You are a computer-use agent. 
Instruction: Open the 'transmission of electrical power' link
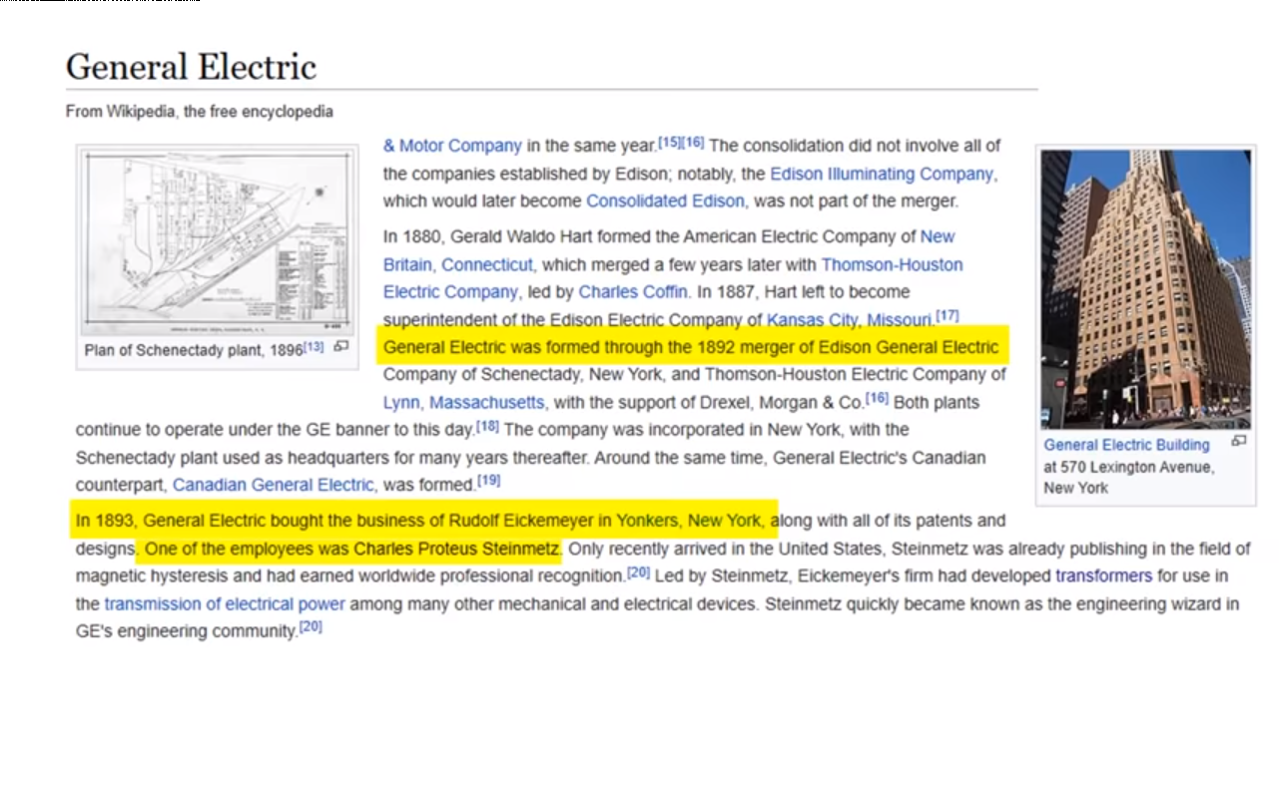[224, 604]
